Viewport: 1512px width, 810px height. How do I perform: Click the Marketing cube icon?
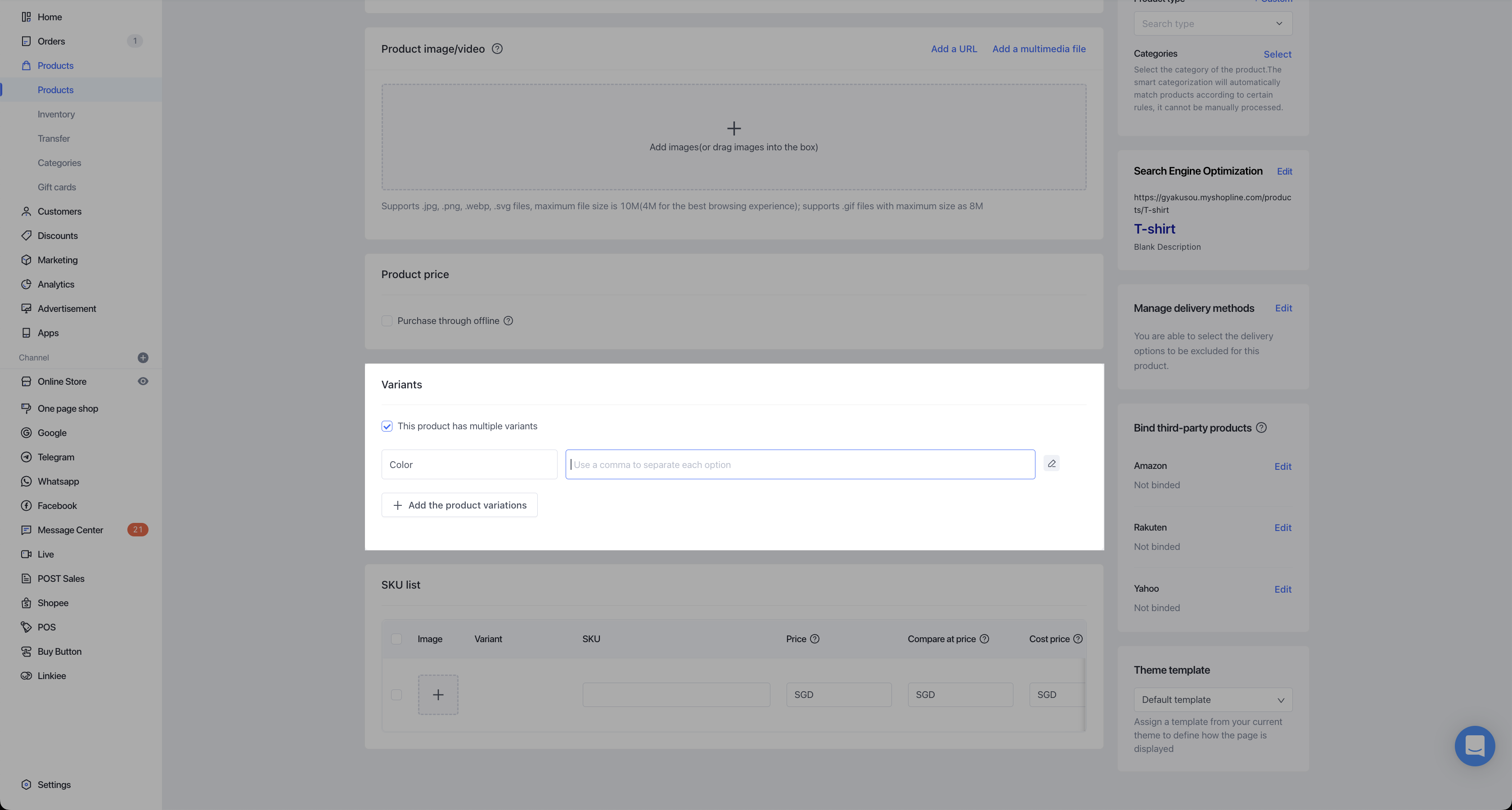[x=26, y=260]
